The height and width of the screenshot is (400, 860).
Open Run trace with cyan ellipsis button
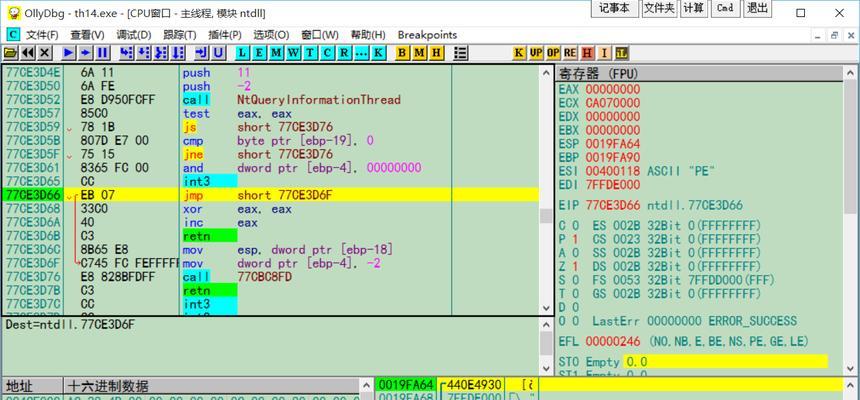click(x=361, y=53)
